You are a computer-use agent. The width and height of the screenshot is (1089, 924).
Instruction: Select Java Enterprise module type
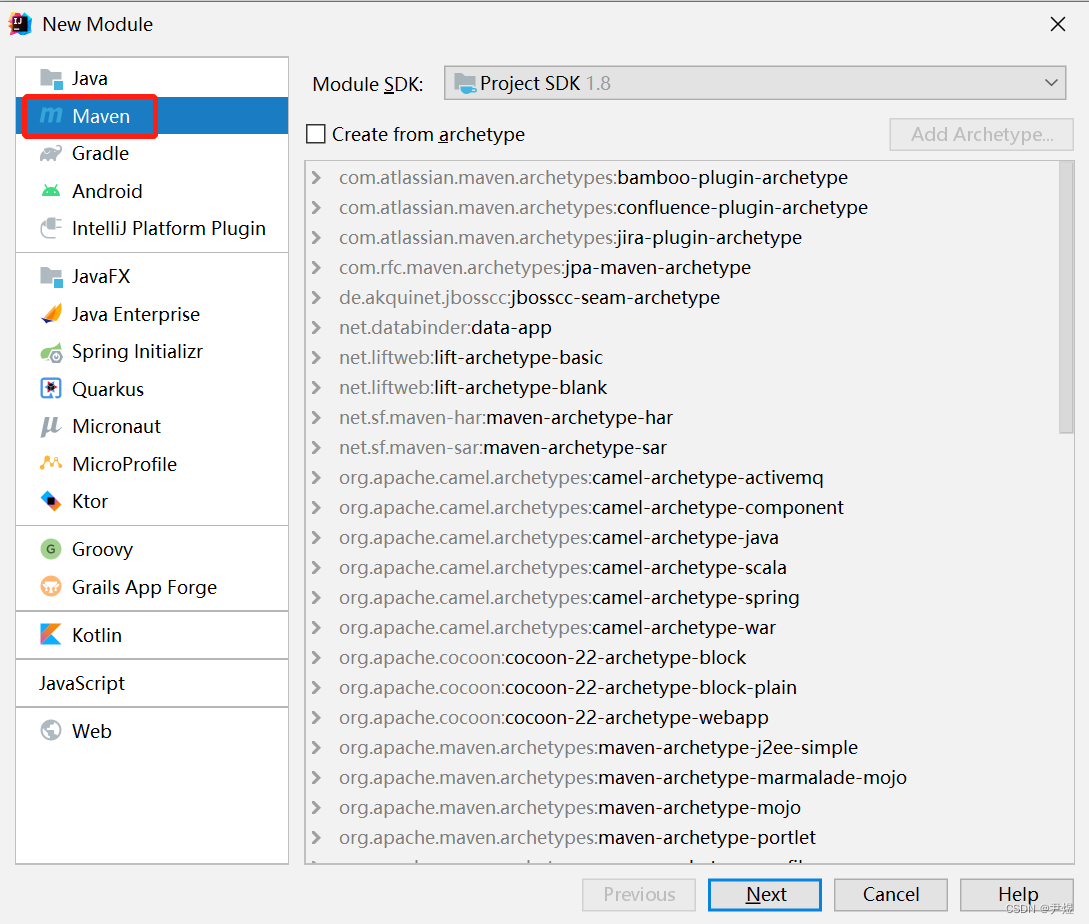(152, 315)
